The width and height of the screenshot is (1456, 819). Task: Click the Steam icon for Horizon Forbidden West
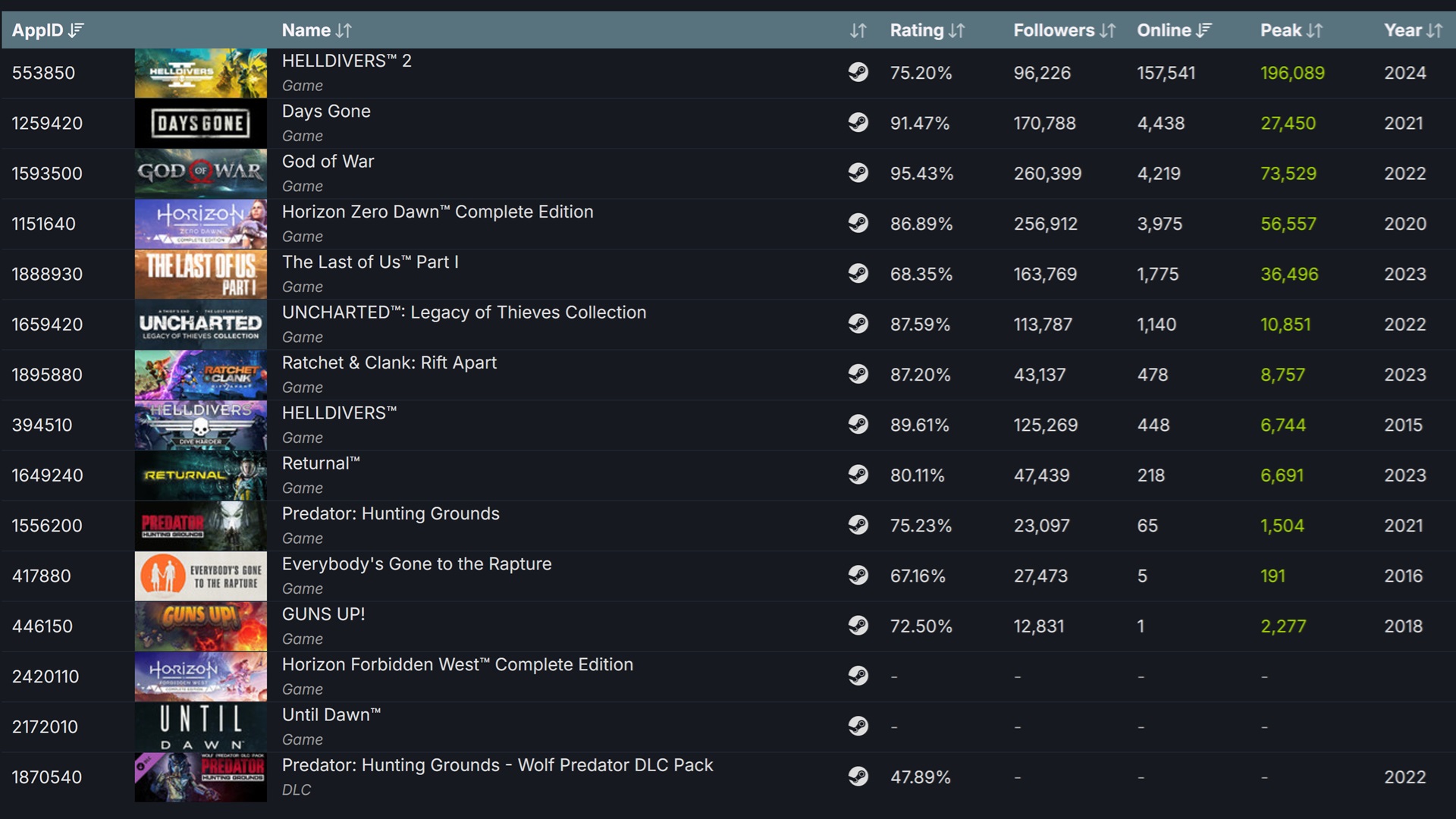click(x=859, y=676)
